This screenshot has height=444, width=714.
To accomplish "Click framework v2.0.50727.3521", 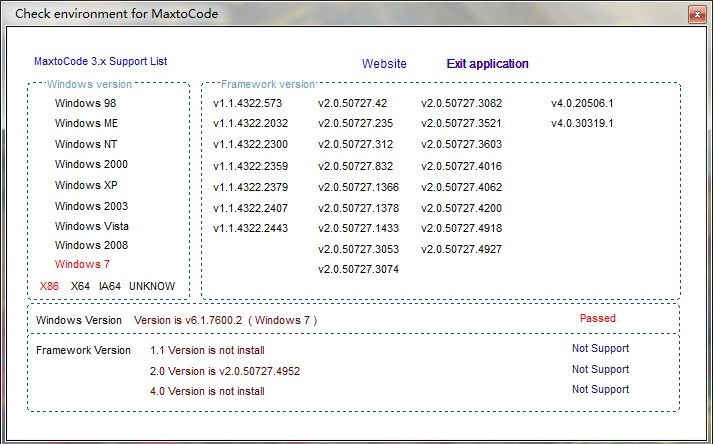I will (462, 123).
